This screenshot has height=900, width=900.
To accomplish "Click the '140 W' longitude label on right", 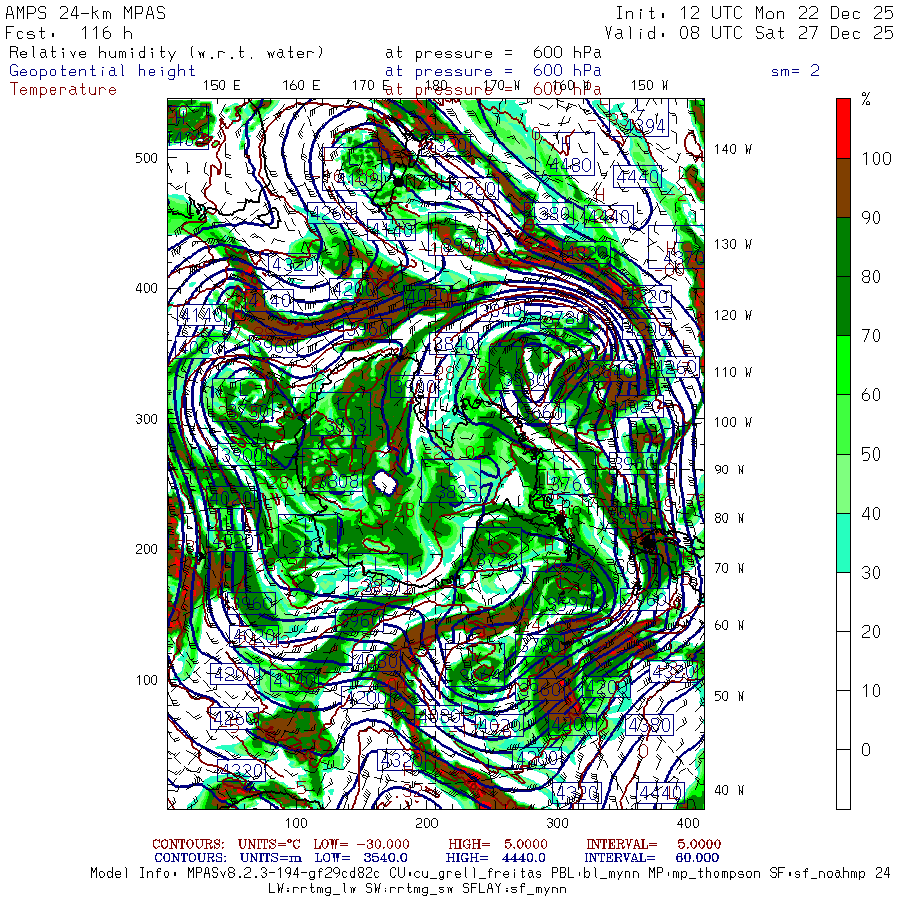I will pyautogui.click(x=733, y=150).
